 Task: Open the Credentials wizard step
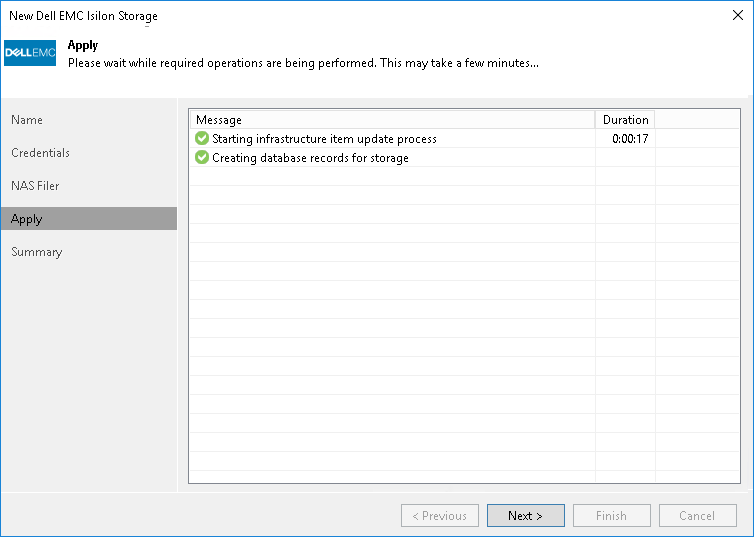pyautogui.click(x=40, y=153)
